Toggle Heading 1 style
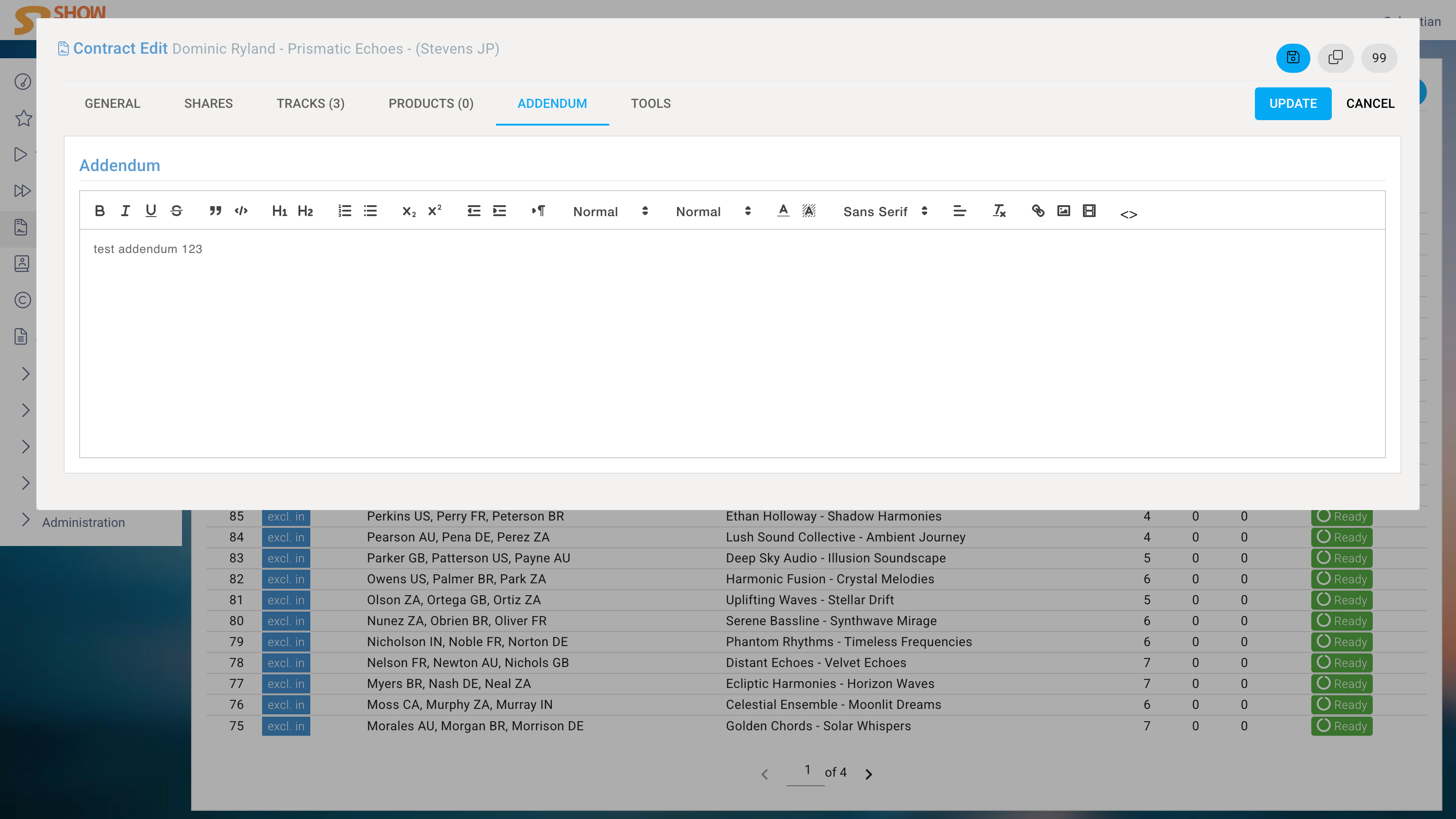This screenshot has width=1456, height=819. click(279, 211)
